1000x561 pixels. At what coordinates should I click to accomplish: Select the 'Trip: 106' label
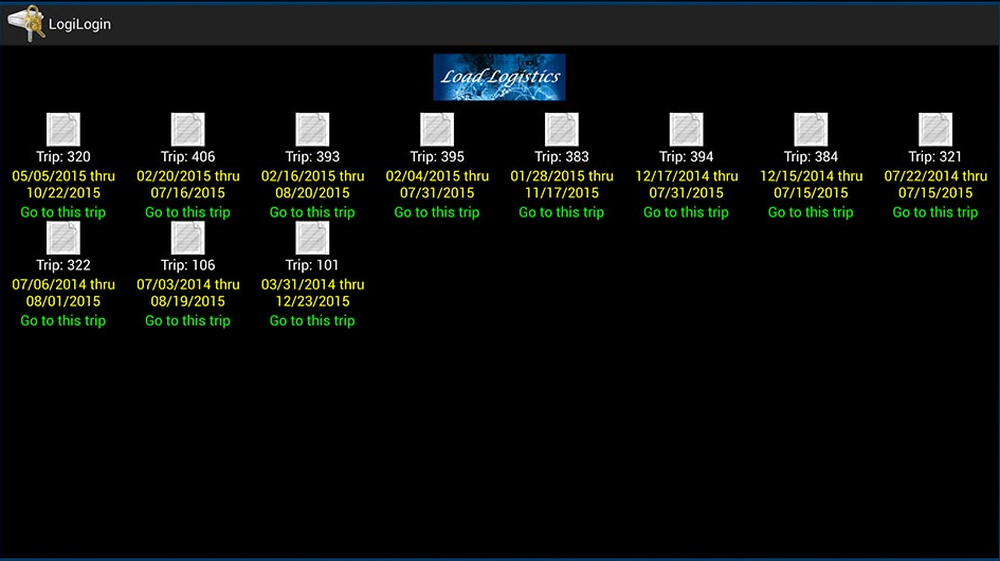click(x=188, y=265)
